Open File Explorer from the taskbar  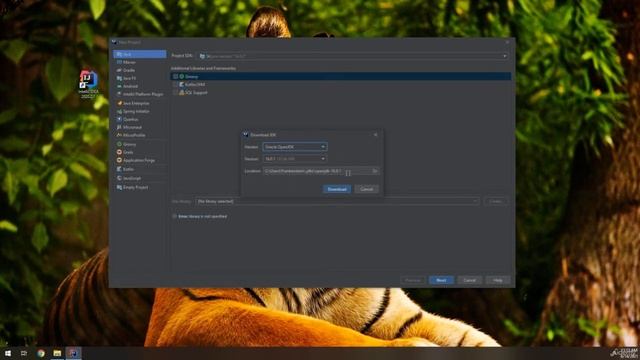tap(57, 353)
